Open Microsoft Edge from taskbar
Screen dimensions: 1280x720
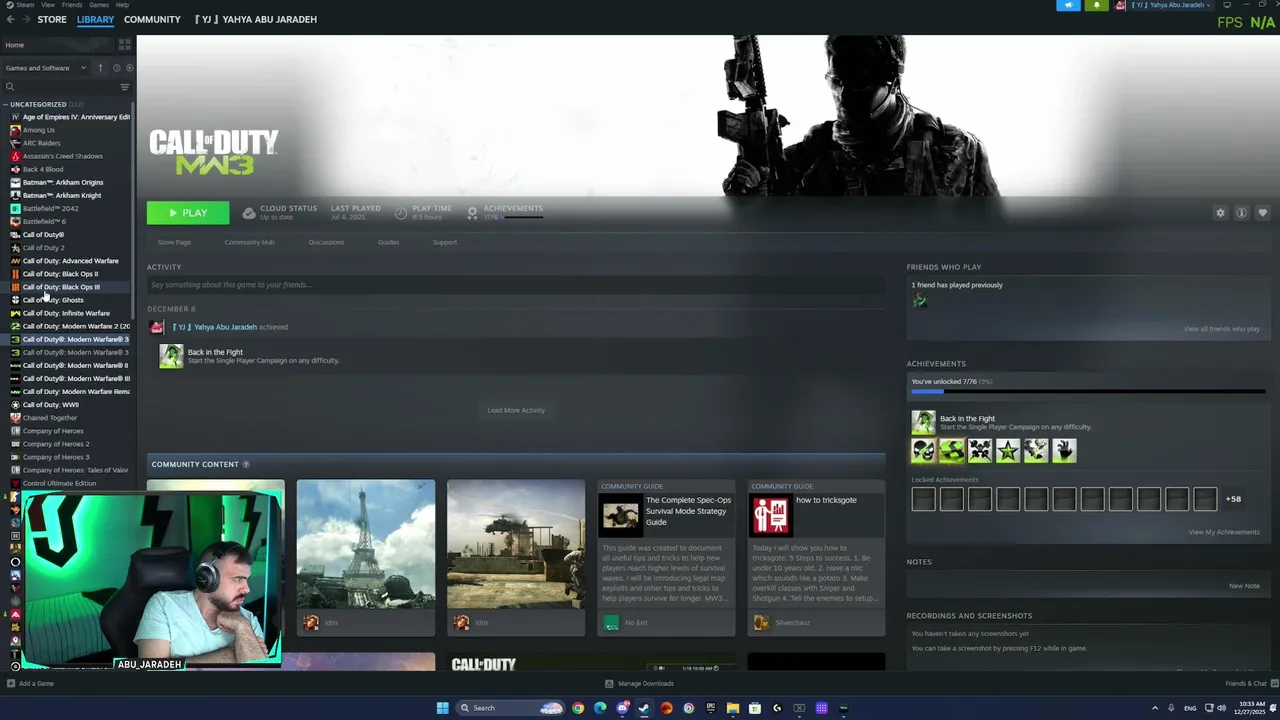(600, 708)
